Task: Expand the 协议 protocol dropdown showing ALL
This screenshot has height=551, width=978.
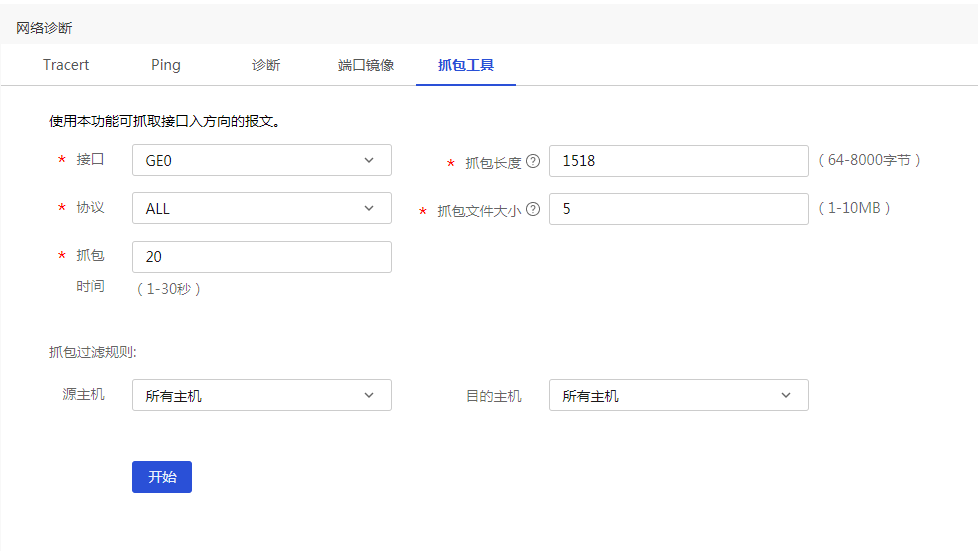Action: tap(262, 208)
